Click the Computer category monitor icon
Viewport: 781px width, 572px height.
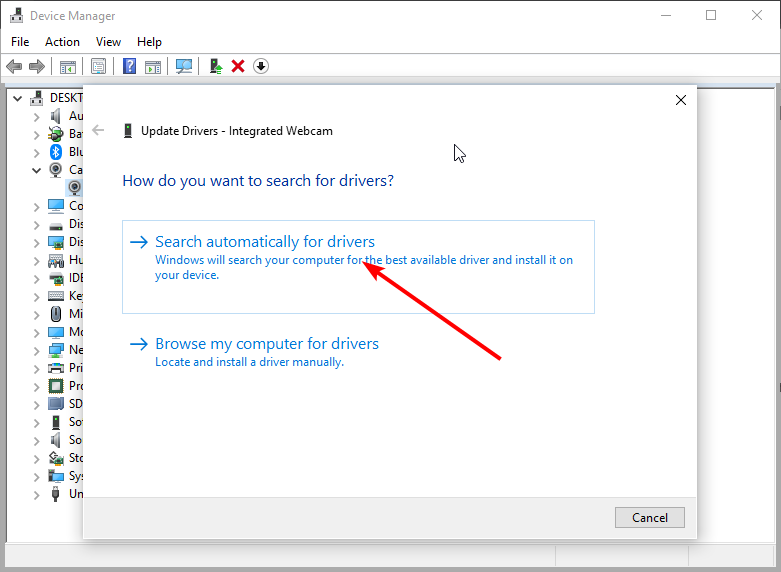pyautogui.click(x=56, y=206)
